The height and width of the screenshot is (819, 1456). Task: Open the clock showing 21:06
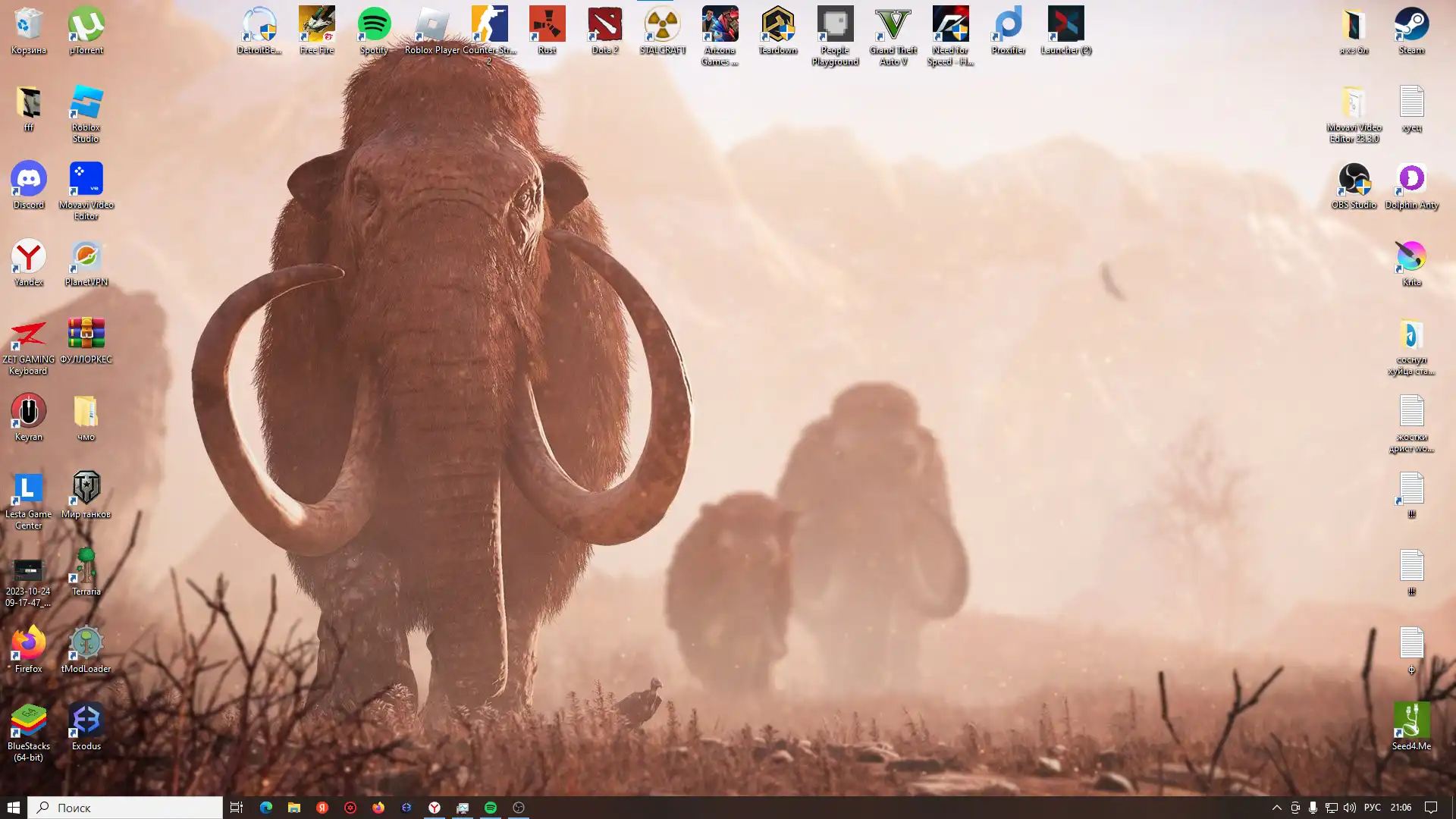click(1401, 808)
